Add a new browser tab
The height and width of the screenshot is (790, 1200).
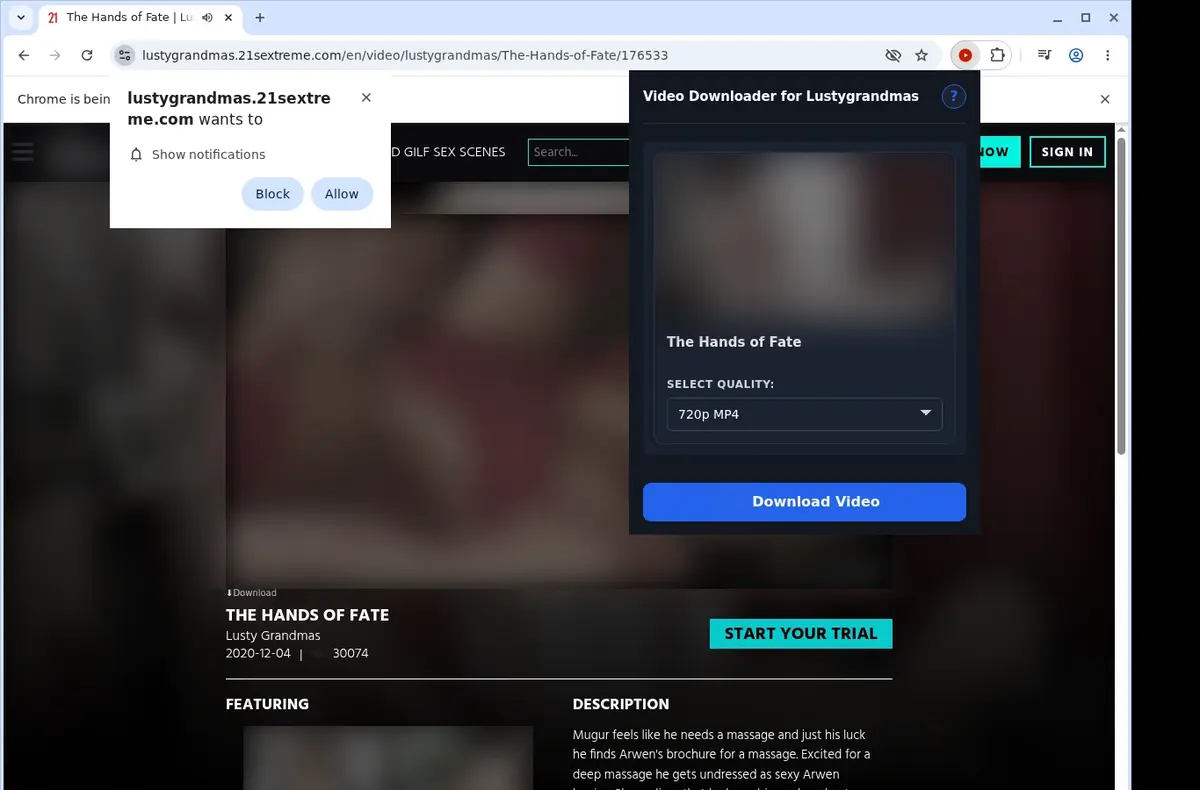pyautogui.click(x=260, y=17)
